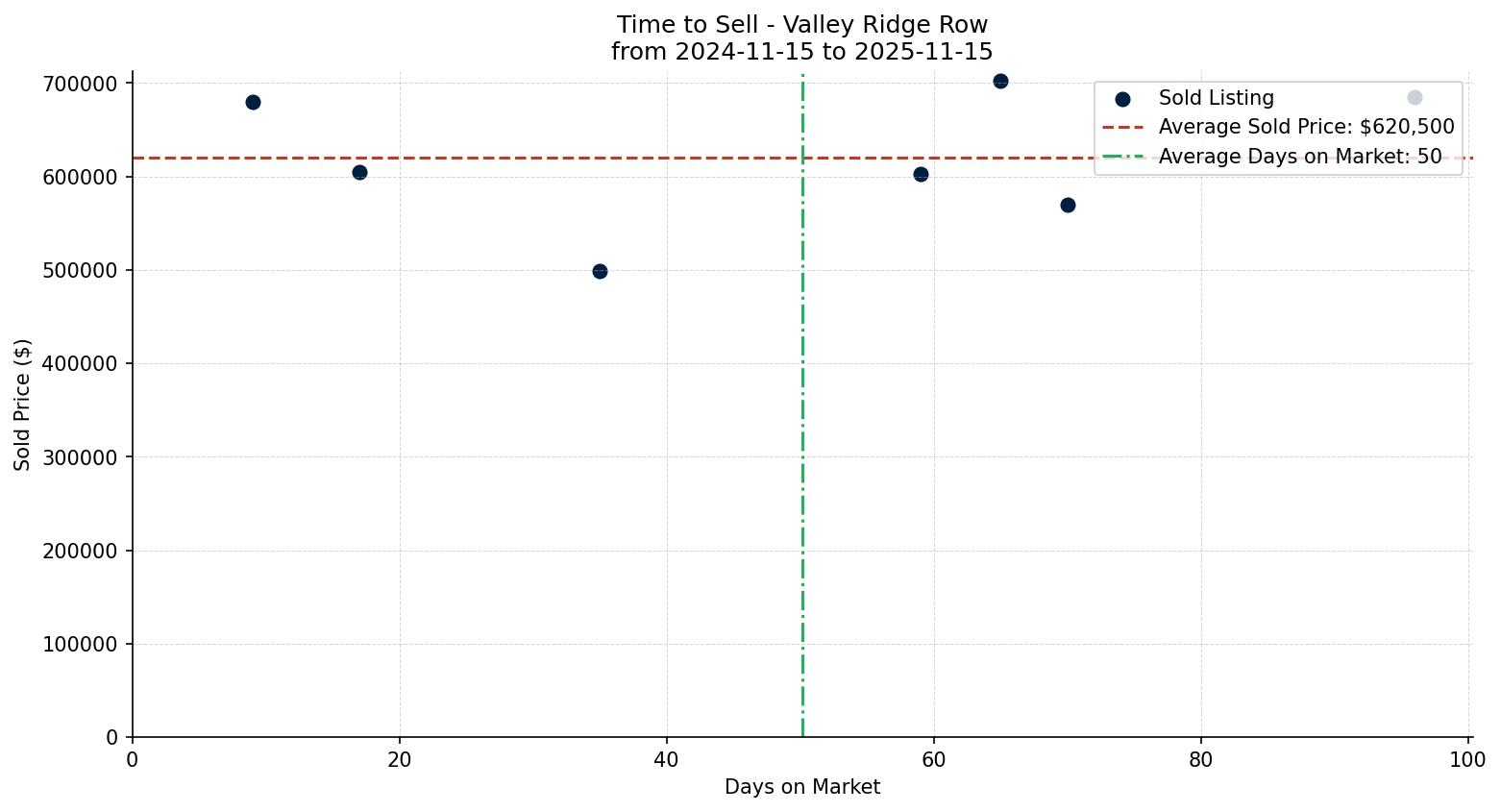1501x812 pixels.
Task: Click the highest-priced point above $700,000
Action: pyautogui.click(x=1000, y=81)
